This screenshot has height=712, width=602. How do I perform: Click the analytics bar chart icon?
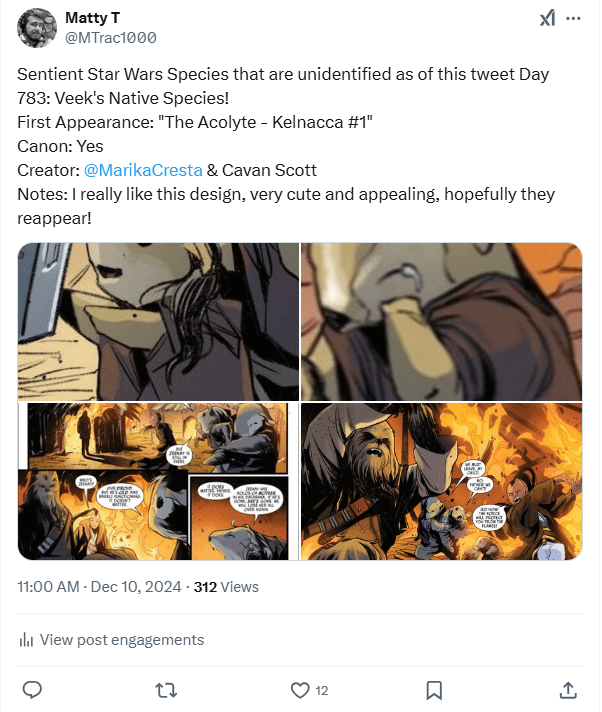25,640
